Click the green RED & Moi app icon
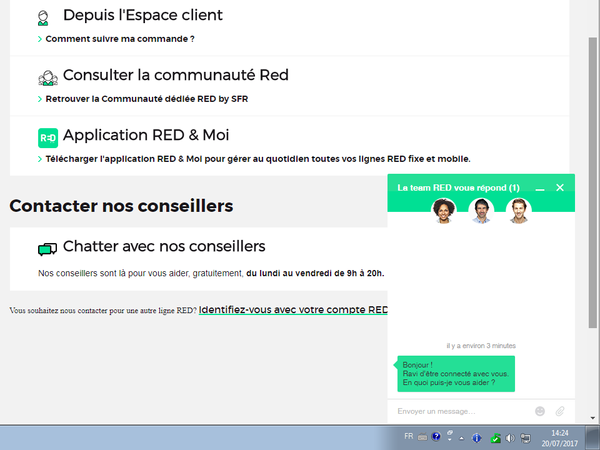This screenshot has width=600, height=450. [x=48, y=138]
